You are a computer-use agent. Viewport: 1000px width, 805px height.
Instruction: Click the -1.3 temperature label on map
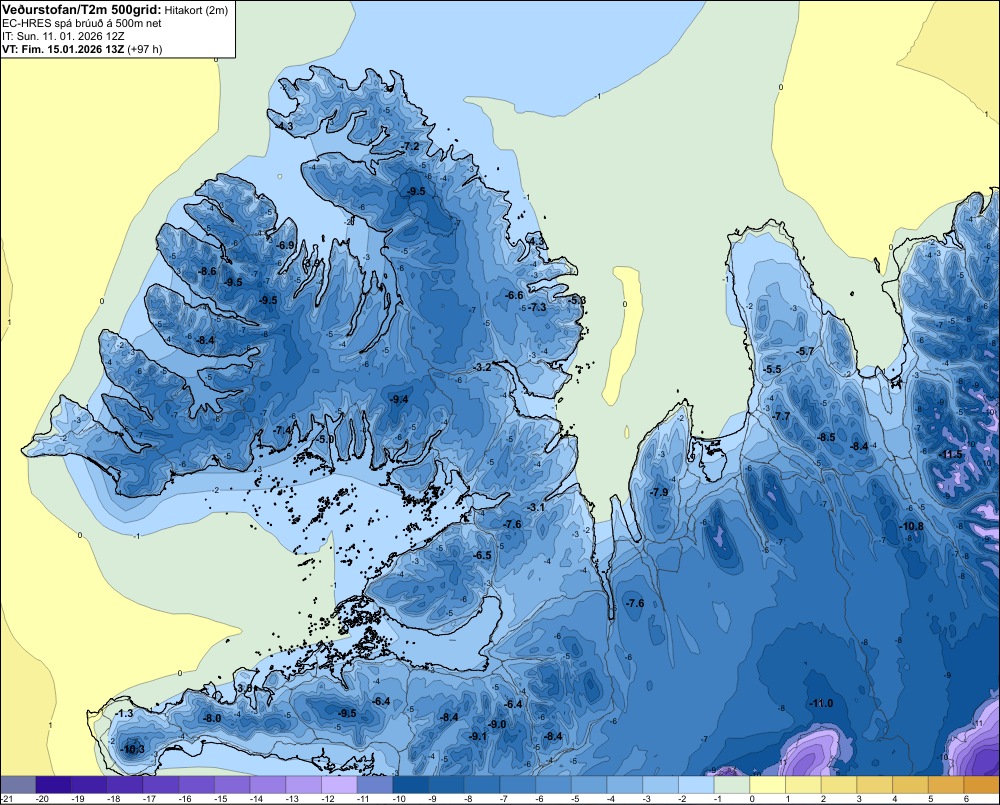125,714
